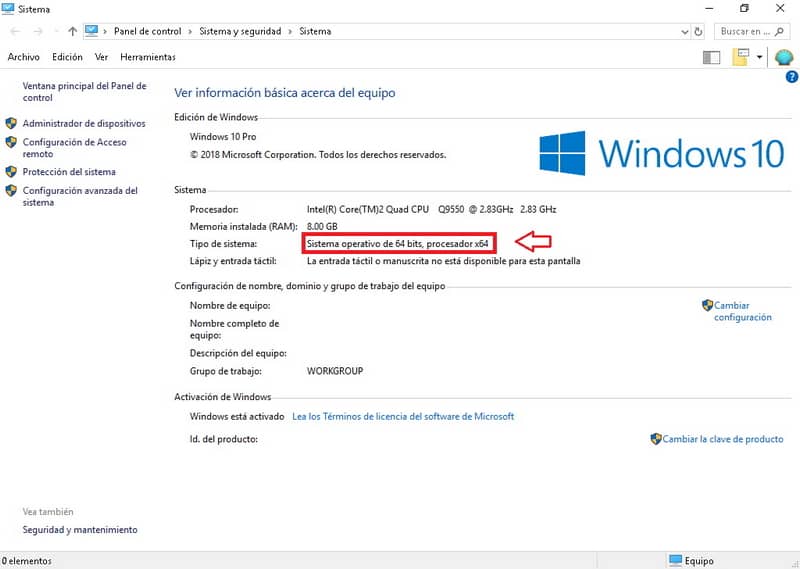Expand the chevron after Sistema y seguridad

(x=290, y=32)
